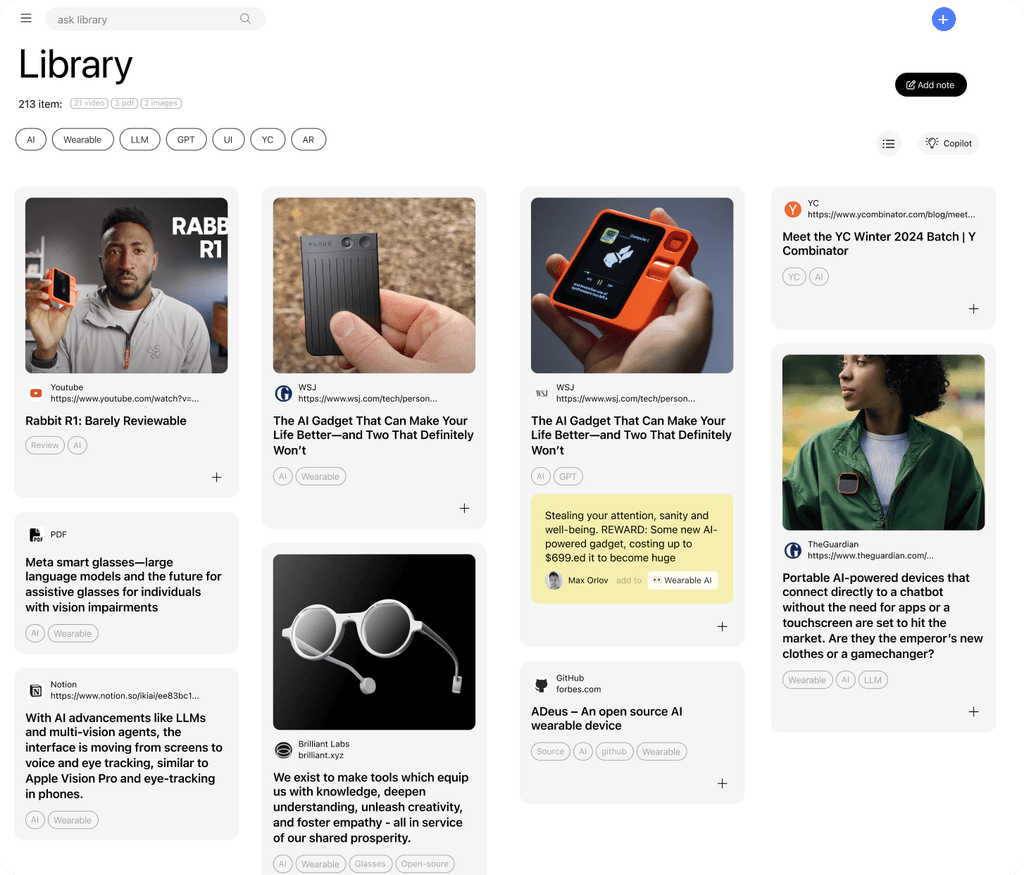This screenshot has height=875, width=1024.
Task: Click Open-source tag on Brilliant Labs card
Action: point(424,864)
